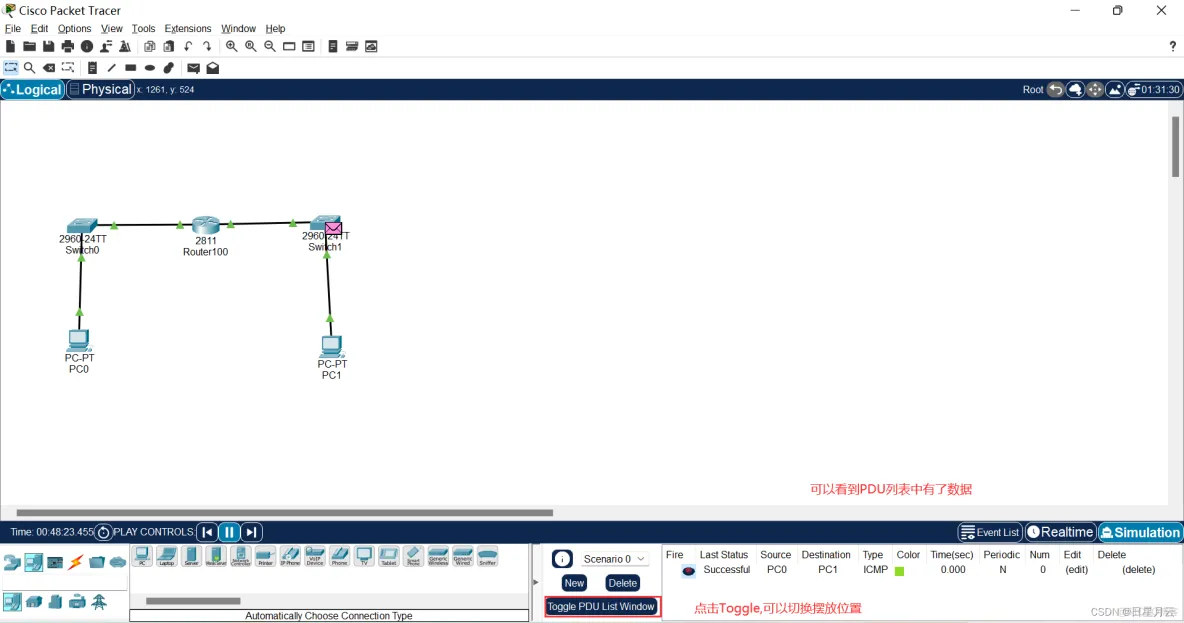
Task: Select the Add Simple PDU envelope icon
Action: pos(193,68)
